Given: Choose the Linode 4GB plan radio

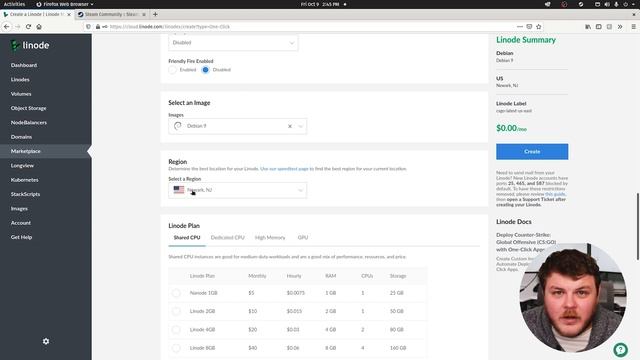Looking at the screenshot, I should click(x=176, y=330).
